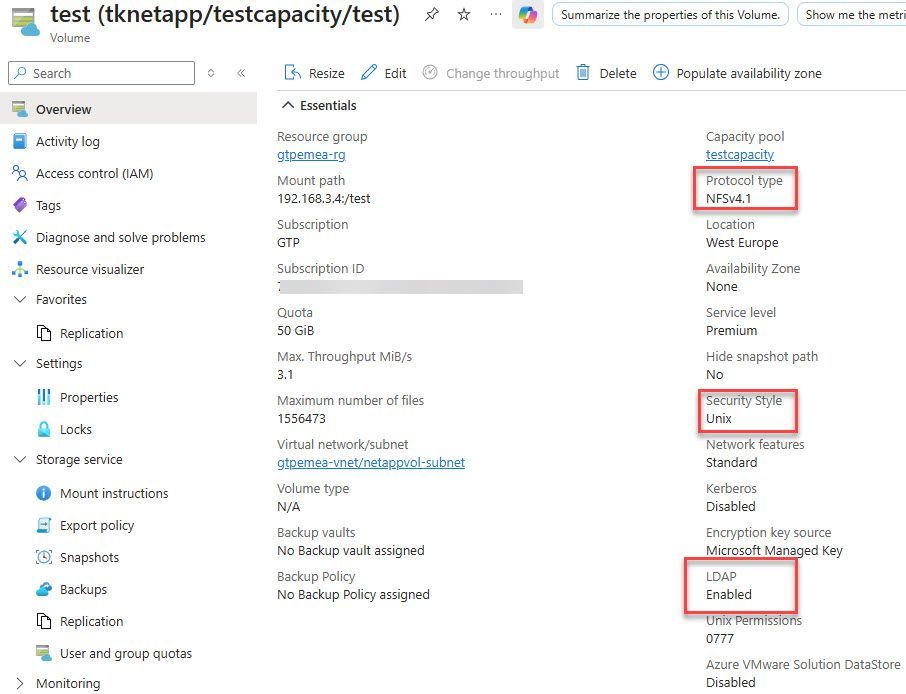
Task: Open Resource visualizer from sidebar
Action: click(90, 269)
